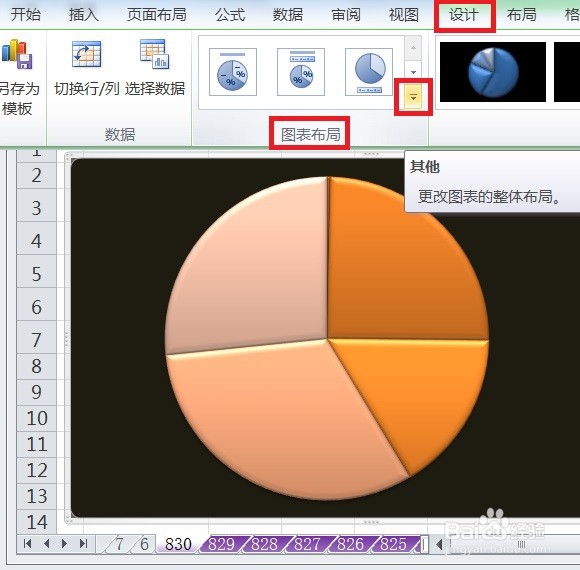Switch to sheet tab 828
The height and width of the screenshot is (570, 580).
click(264, 544)
